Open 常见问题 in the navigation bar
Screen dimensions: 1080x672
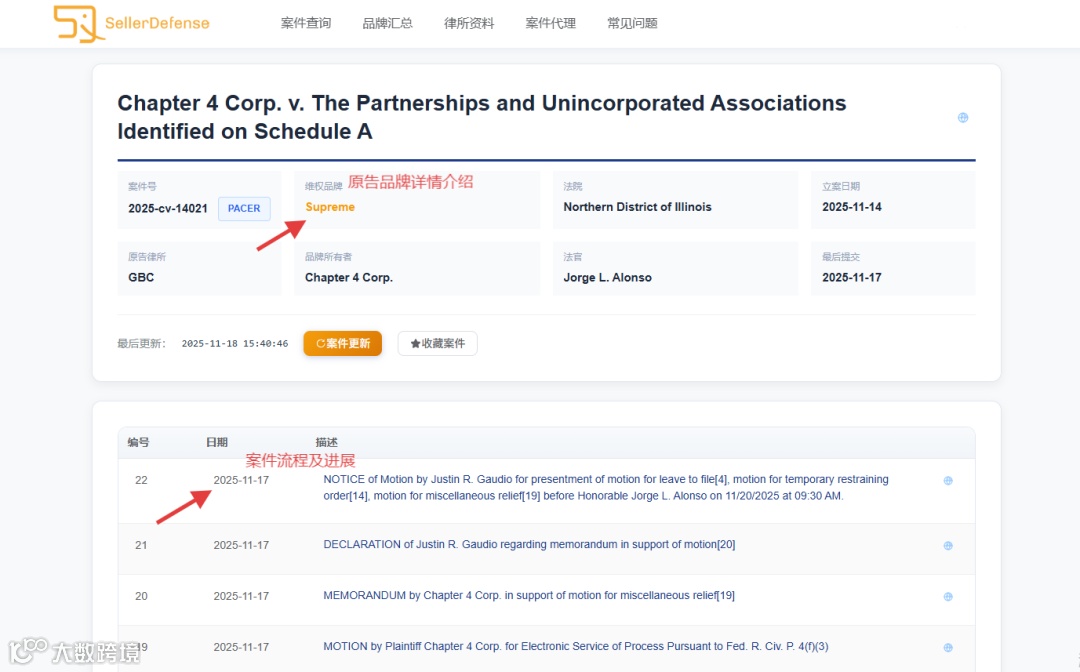point(632,23)
